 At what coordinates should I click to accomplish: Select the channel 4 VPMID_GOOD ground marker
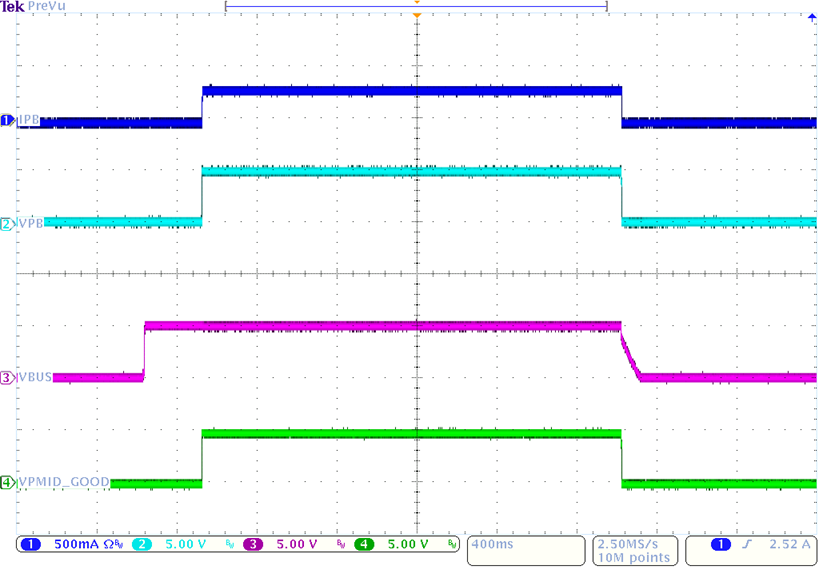click(8, 483)
